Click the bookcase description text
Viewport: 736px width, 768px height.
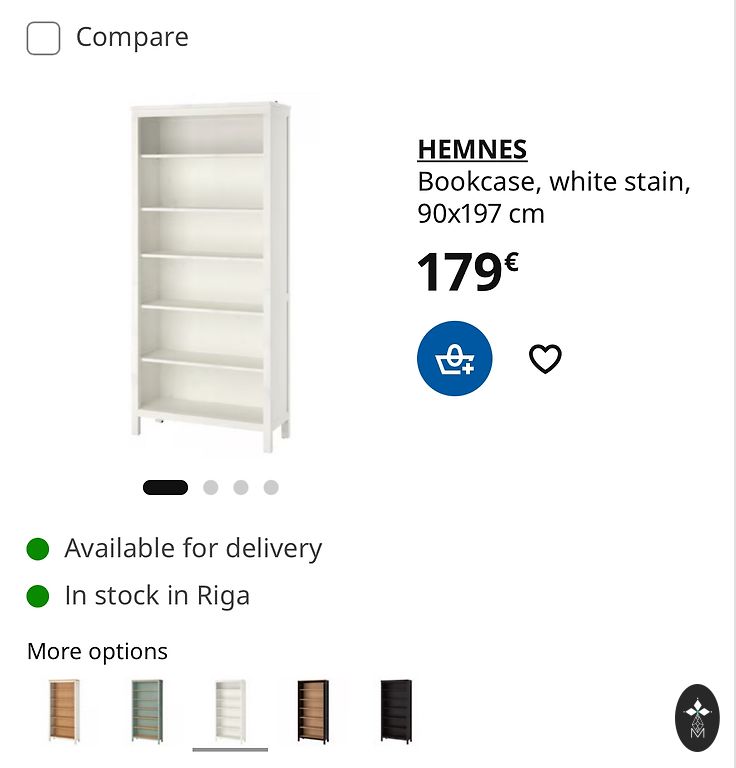[x=553, y=197]
